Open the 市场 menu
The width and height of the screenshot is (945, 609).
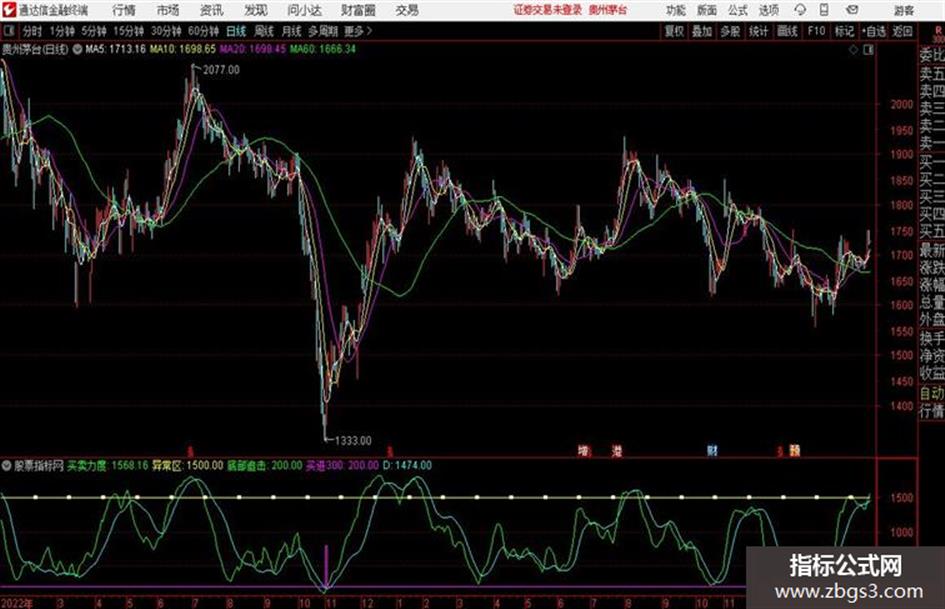168,10
